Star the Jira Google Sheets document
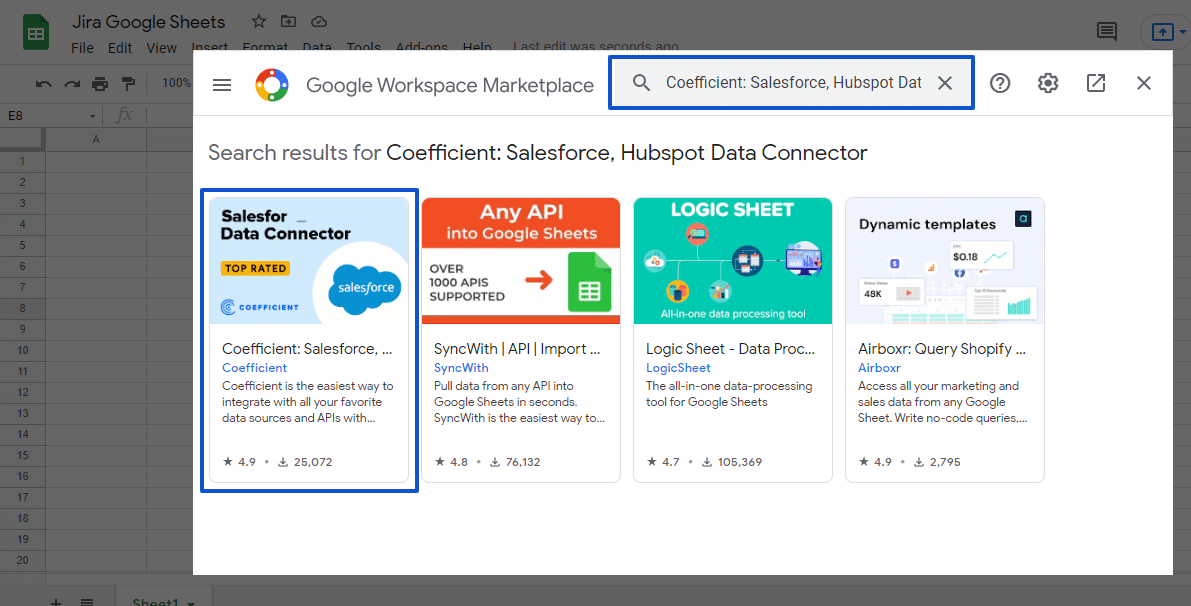This screenshot has height=606, width=1191. tap(259, 21)
